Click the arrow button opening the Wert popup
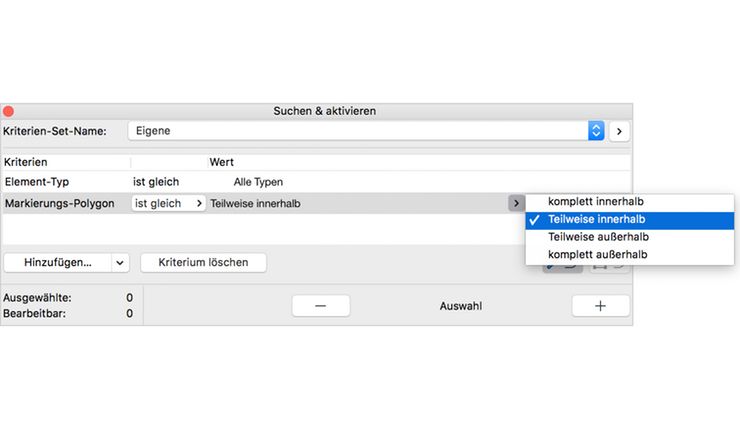 point(516,203)
